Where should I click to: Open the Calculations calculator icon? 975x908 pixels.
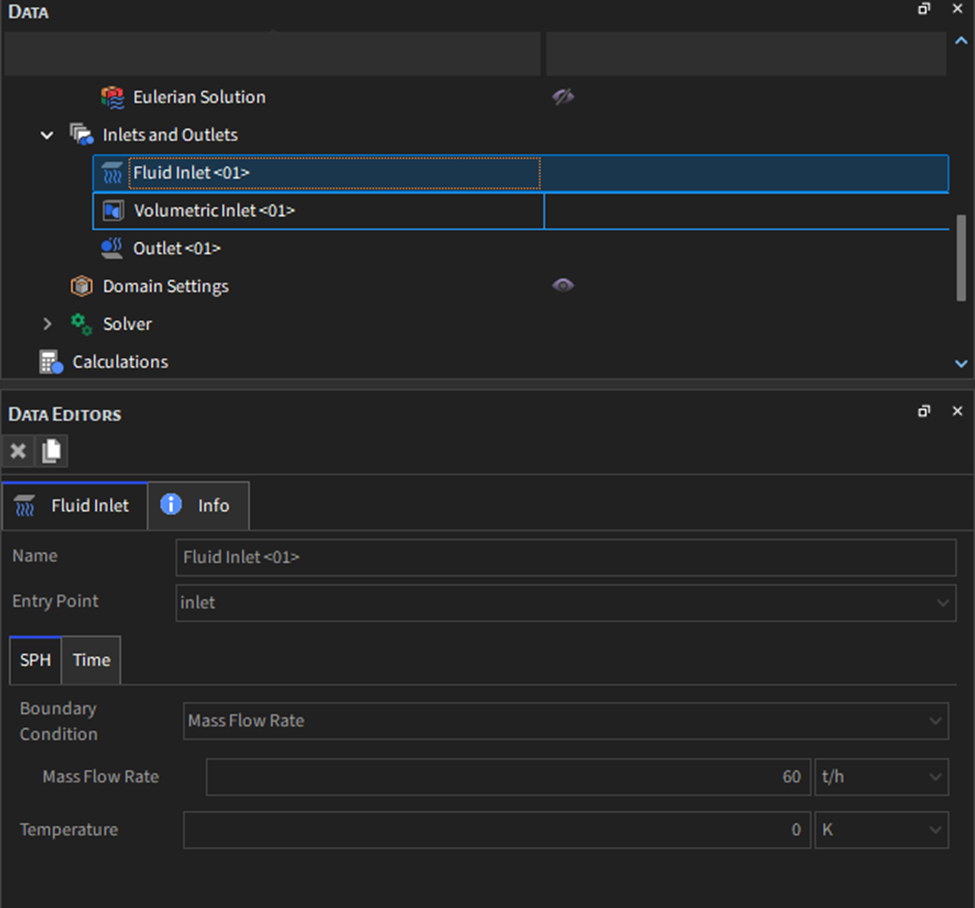50,362
